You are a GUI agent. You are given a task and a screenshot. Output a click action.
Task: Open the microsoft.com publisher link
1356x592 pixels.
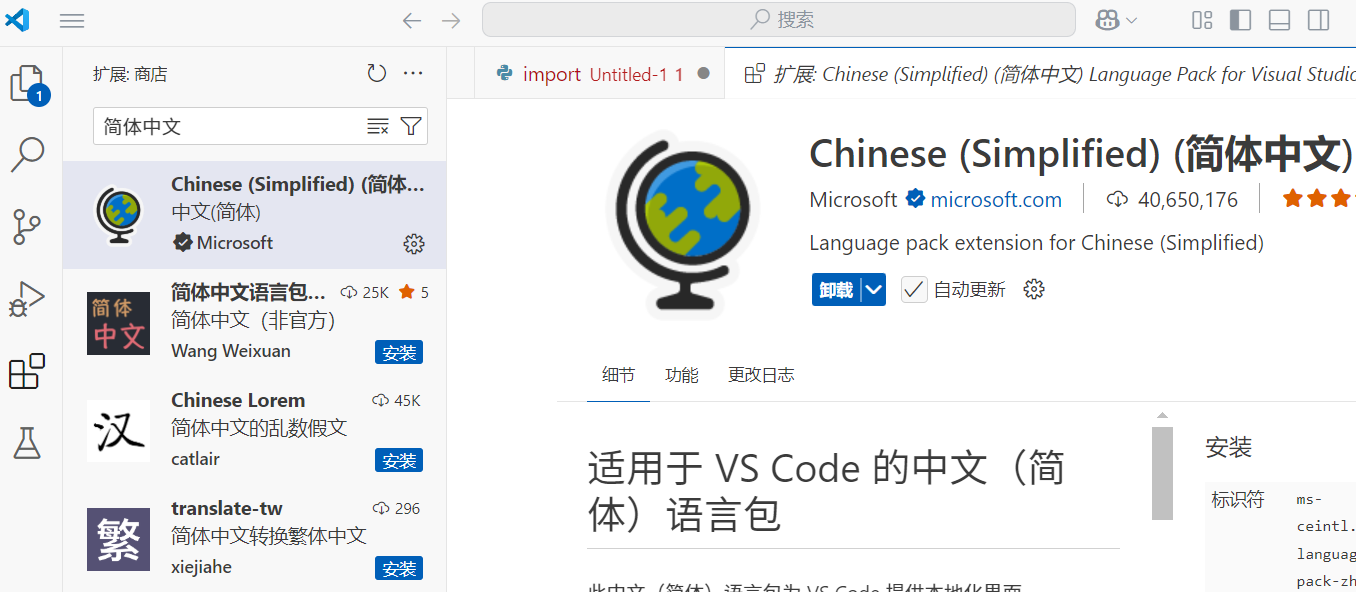pyautogui.click(x=996, y=200)
